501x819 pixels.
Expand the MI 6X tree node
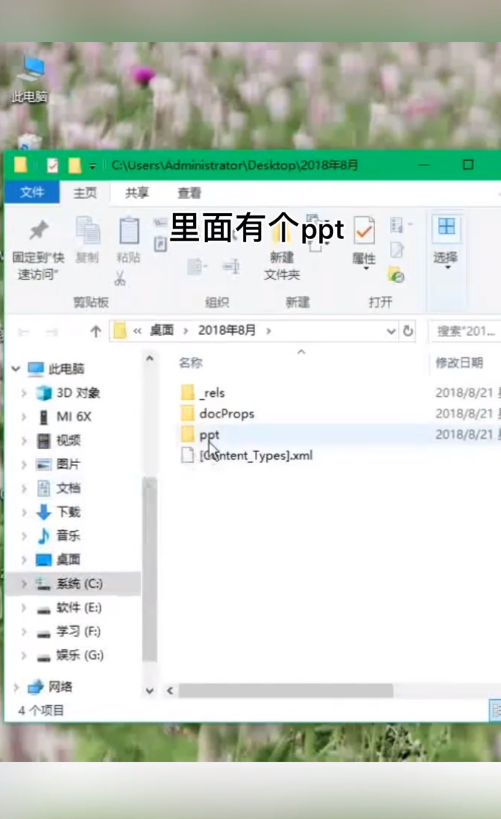point(24,417)
